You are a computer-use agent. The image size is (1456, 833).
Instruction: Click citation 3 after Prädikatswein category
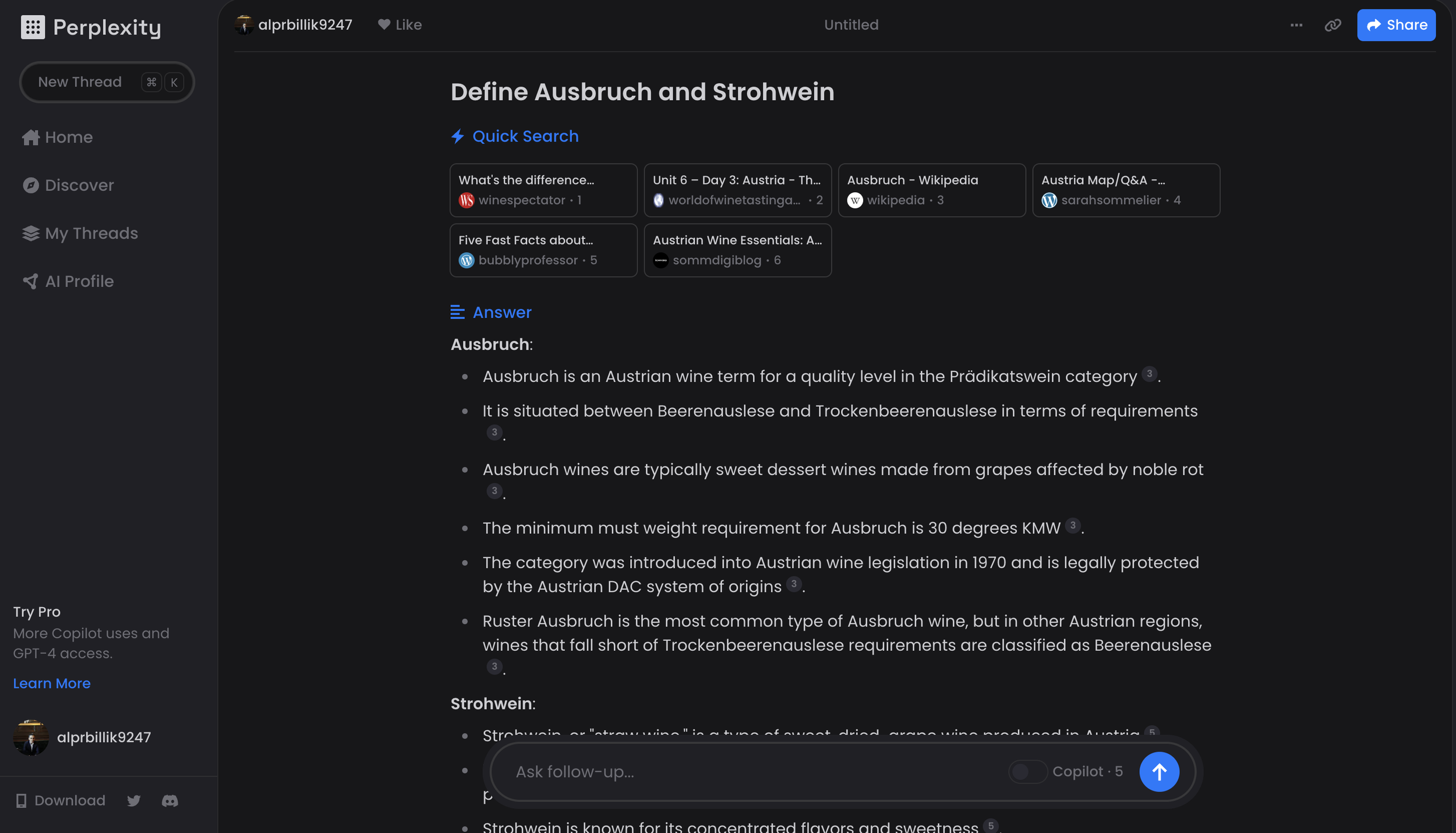point(1148,374)
